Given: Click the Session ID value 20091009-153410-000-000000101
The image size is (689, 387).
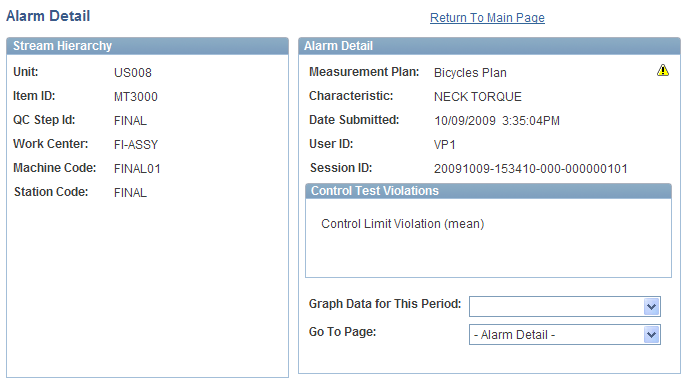Looking at the screenshot, I should 531,169.
